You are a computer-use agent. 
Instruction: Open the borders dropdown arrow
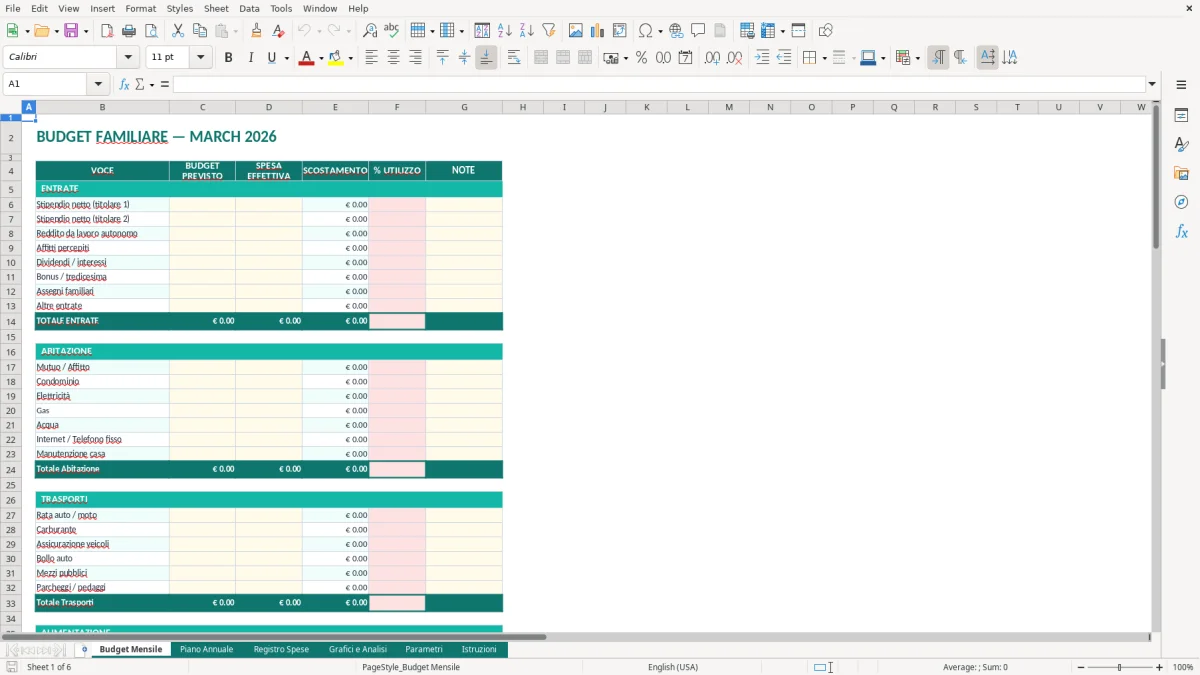pyautogui.click(x=824, y=58)
